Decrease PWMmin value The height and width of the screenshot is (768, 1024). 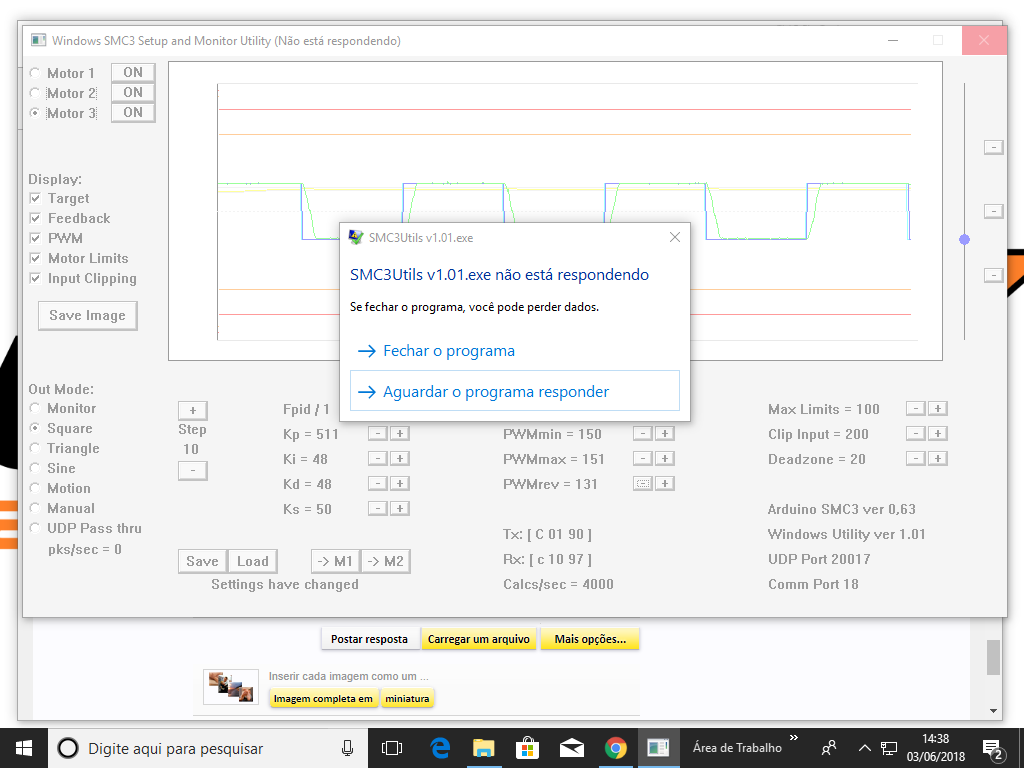coord(643,434)
